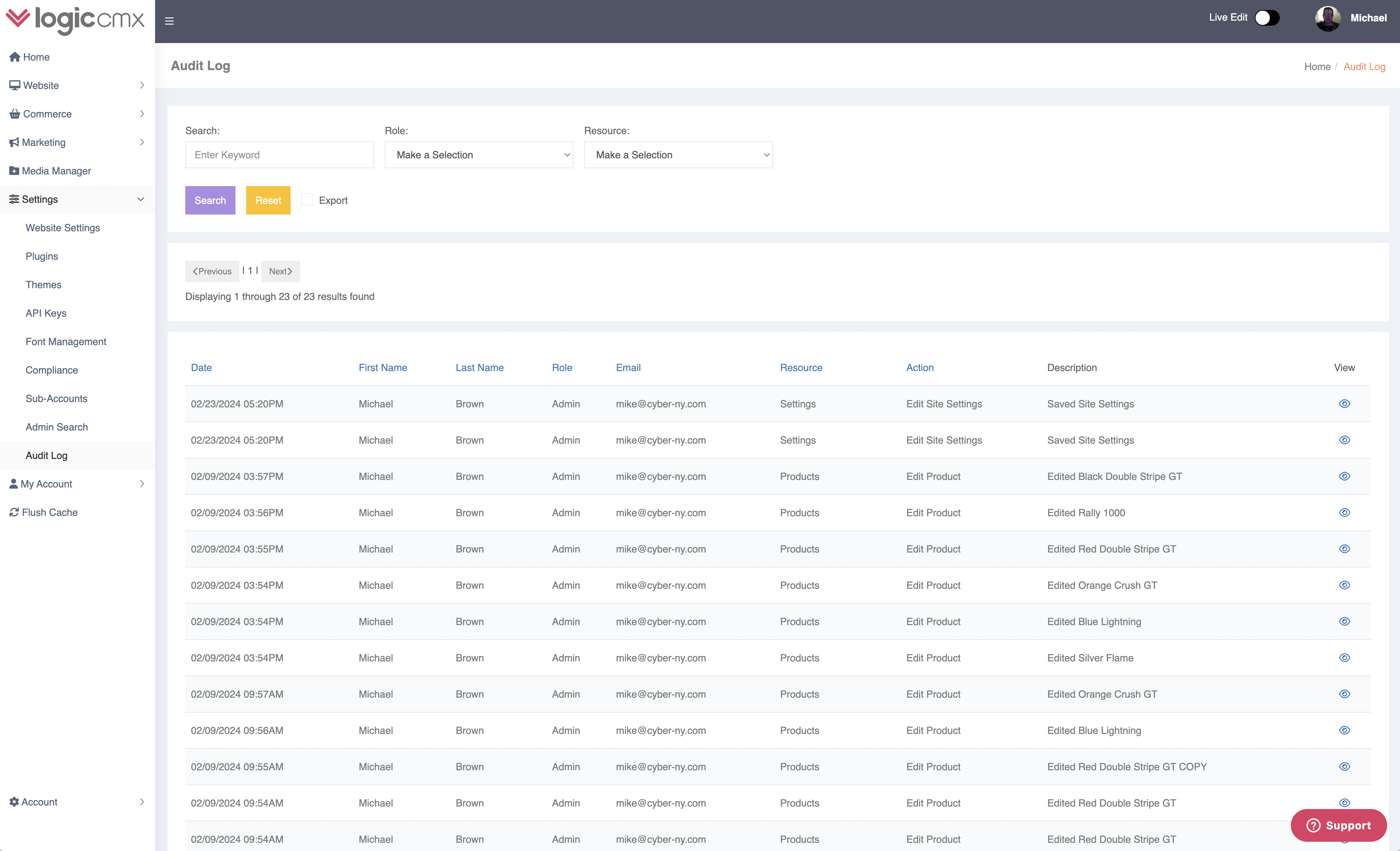Click the Website monitor icon
Screen dimensions: 1400x851
click(15, 85)
